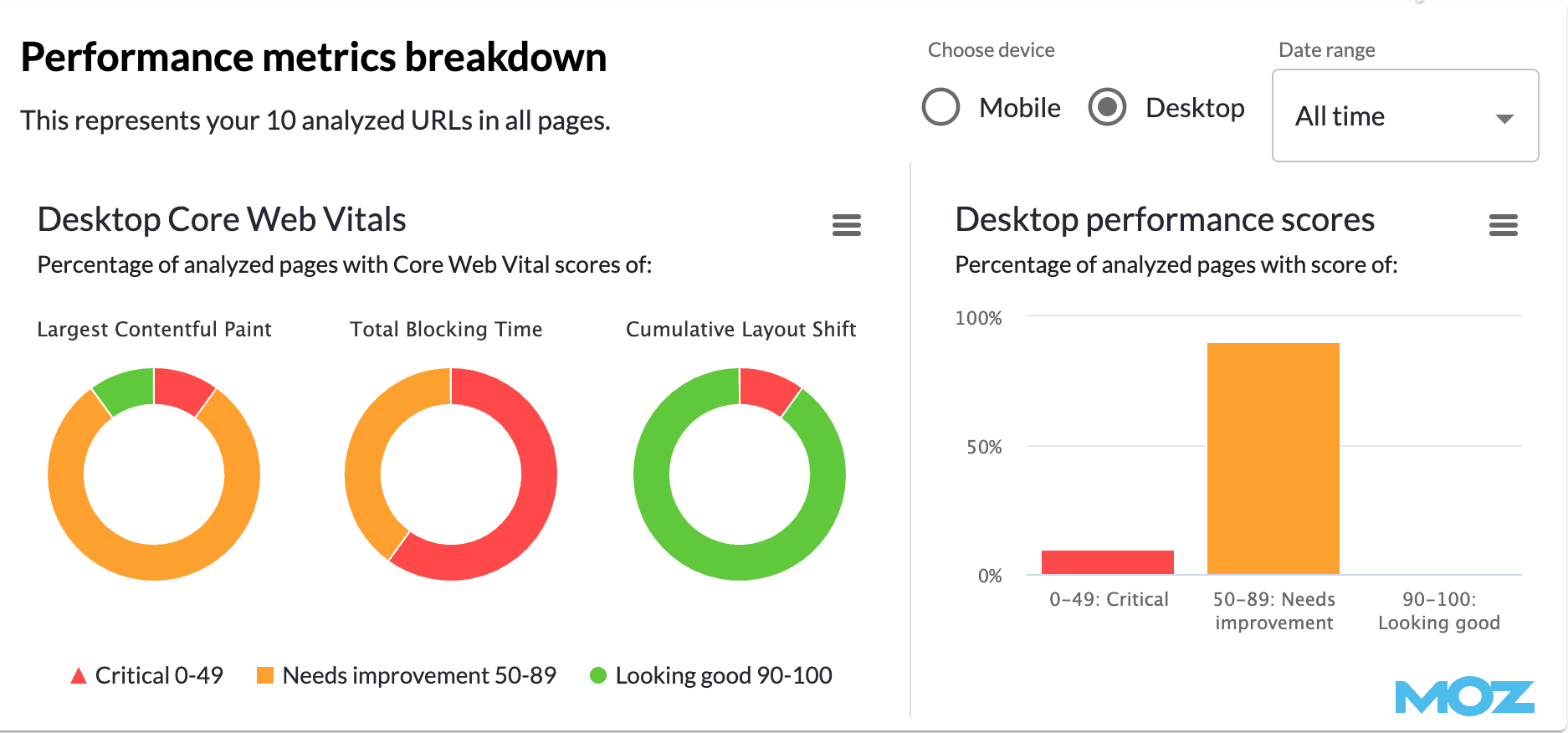This screenshot has height=733, width=1568.
Task: Click the red Critical legend triangle
Action: point(79,676)
